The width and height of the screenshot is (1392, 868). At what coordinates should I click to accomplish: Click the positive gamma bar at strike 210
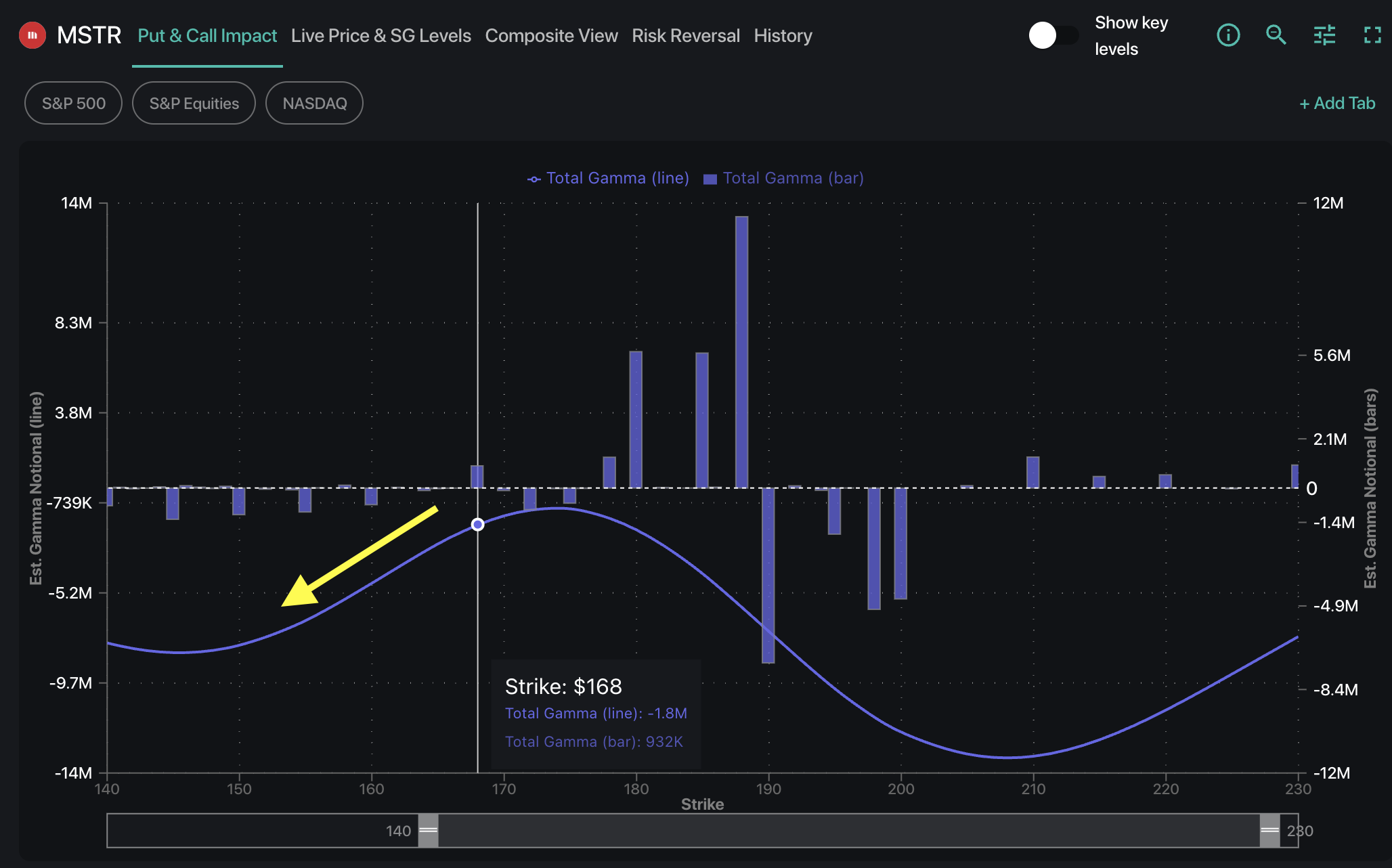tap(1033, 473)
